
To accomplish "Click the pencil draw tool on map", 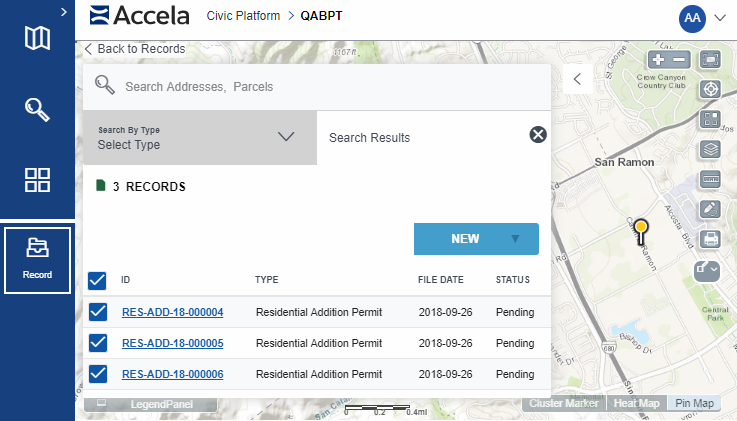I will tap(711, 209).
